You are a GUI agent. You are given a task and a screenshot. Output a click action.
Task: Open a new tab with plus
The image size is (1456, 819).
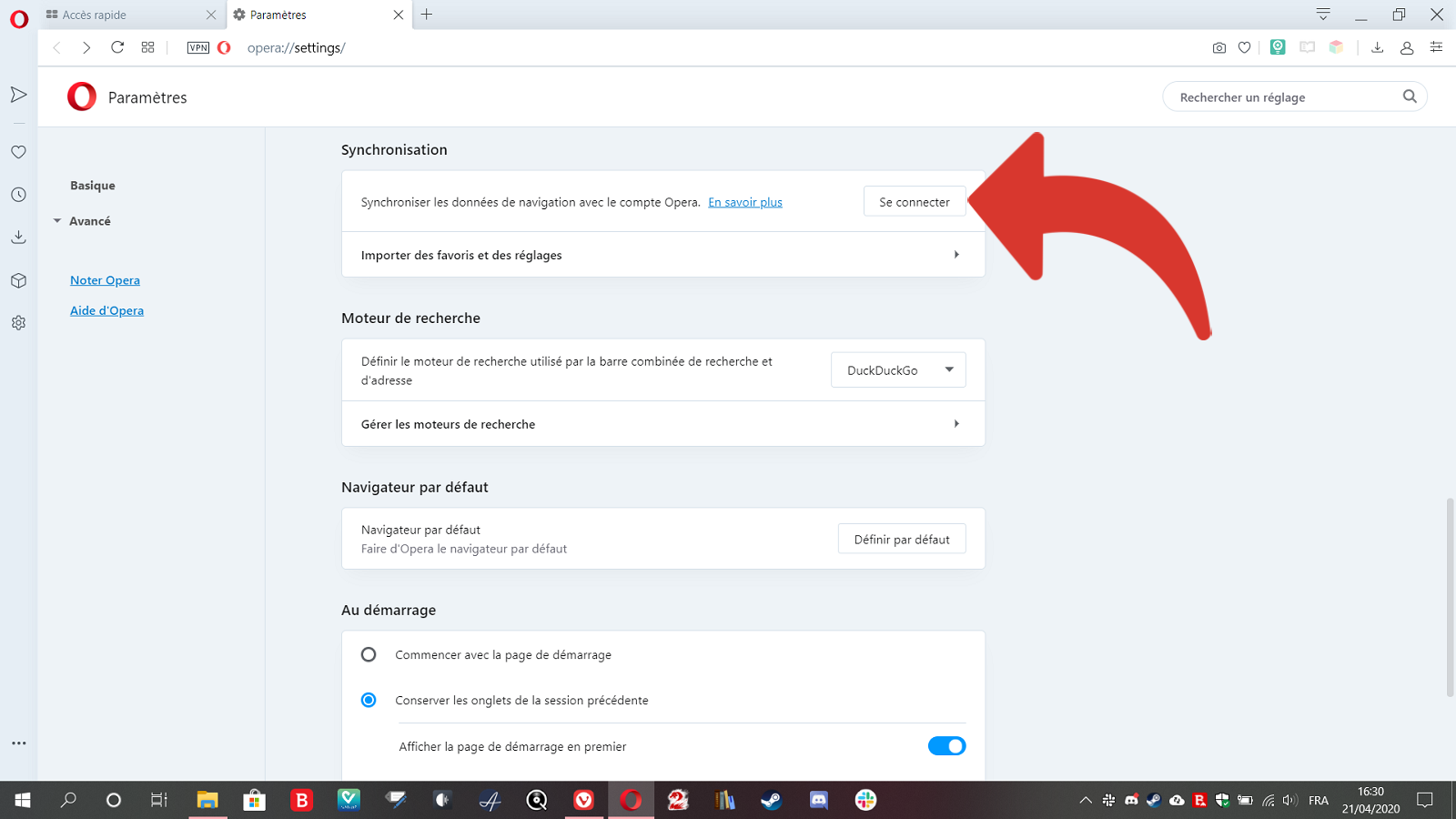coord(427,15)
